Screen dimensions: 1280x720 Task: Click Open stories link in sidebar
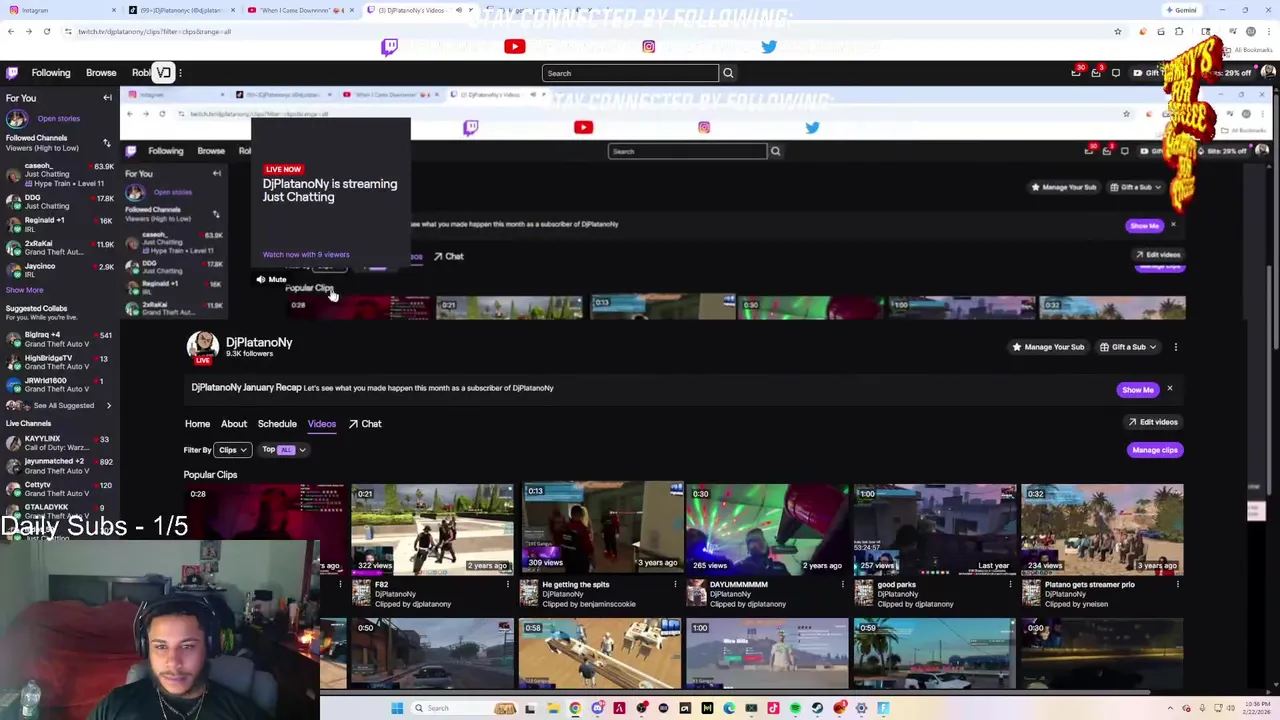(59, 118)
